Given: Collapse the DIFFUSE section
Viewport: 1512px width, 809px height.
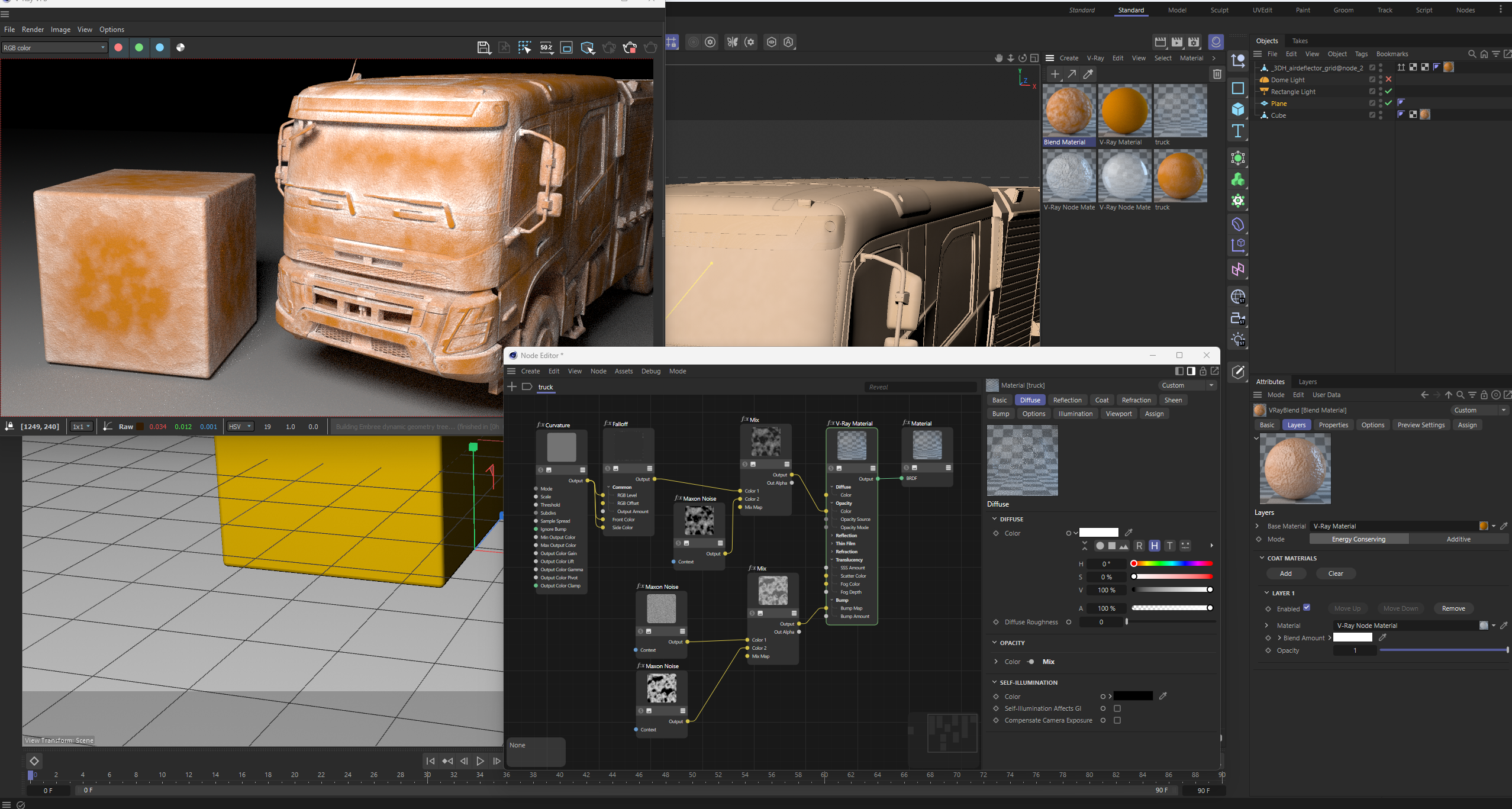Looking at the screenshot, I should 994,519.
